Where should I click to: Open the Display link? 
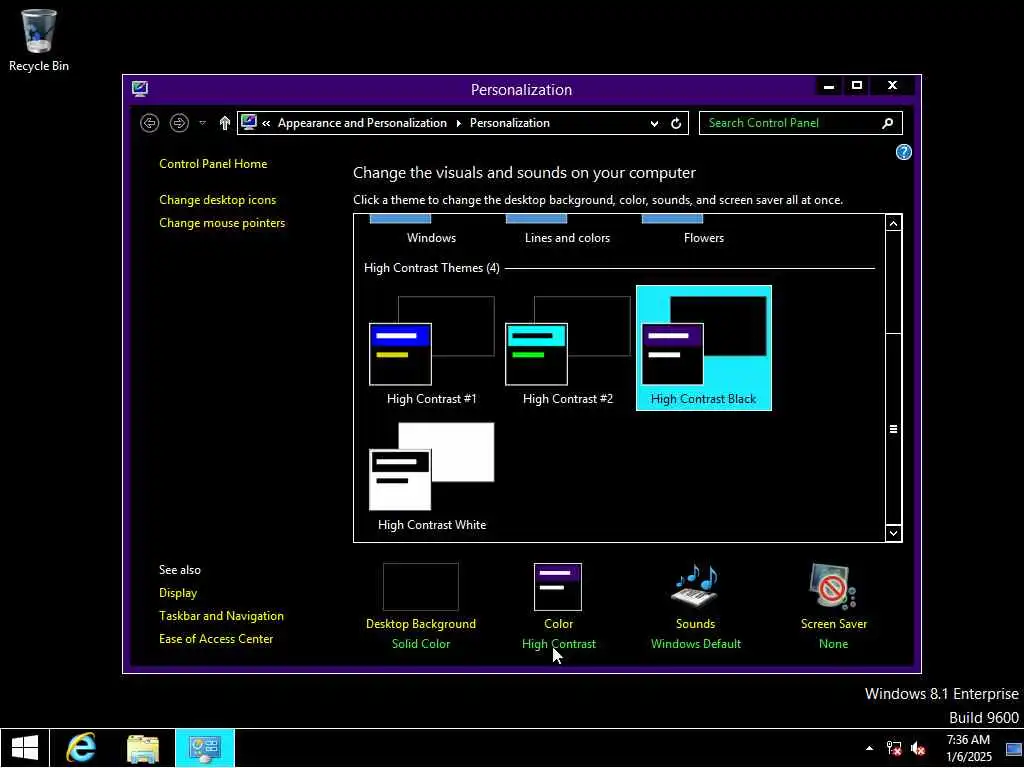[x=178, y=593]
